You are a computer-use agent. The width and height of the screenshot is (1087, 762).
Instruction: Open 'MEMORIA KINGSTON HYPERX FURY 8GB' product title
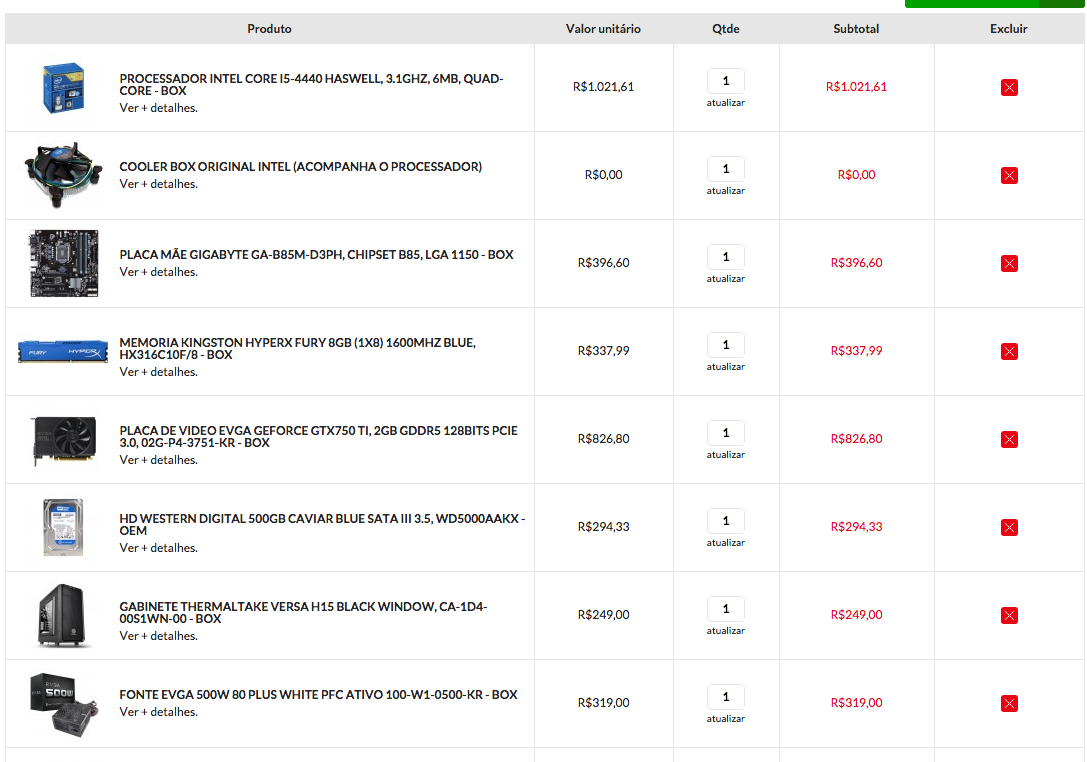click(x=297, y=349)
